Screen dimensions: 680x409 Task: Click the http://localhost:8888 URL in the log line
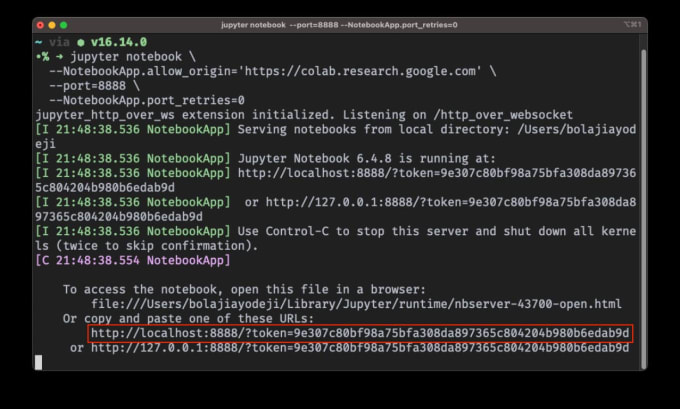437,173
